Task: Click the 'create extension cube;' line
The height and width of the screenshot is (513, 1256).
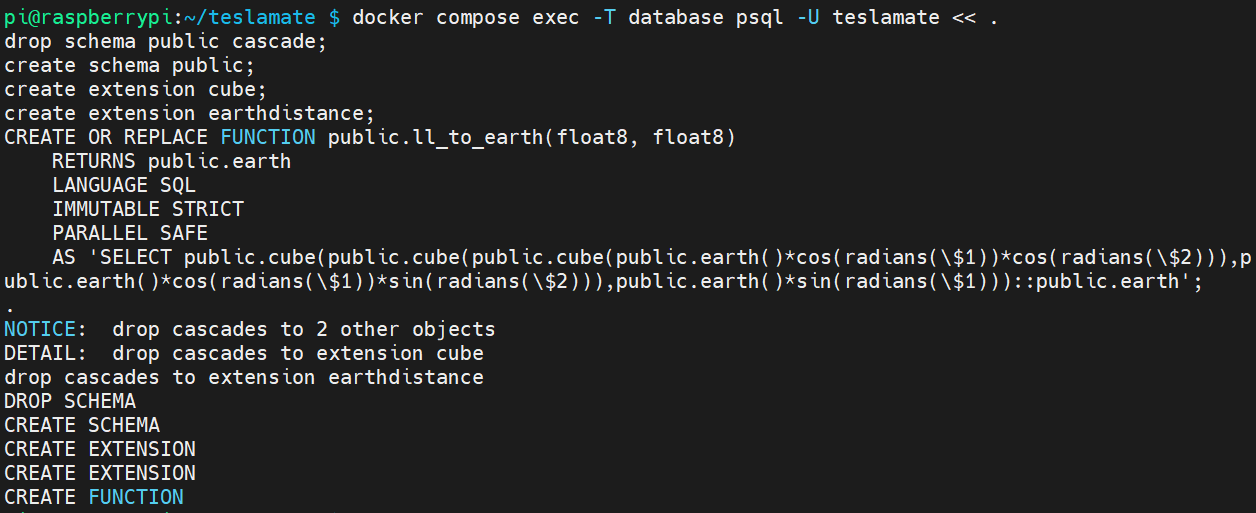Action: point(135,89)
